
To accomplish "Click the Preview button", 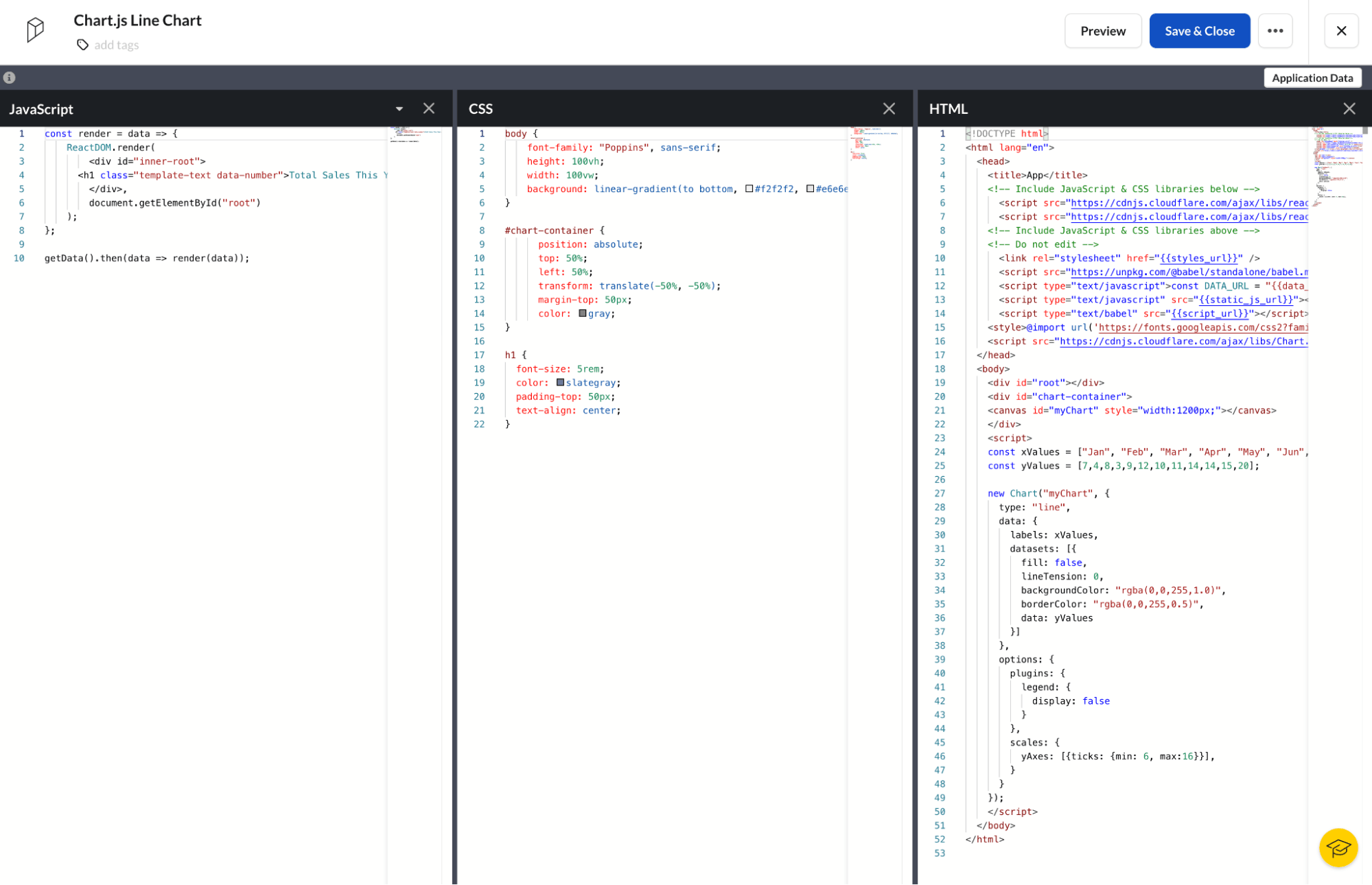I will pos(1103,31).
